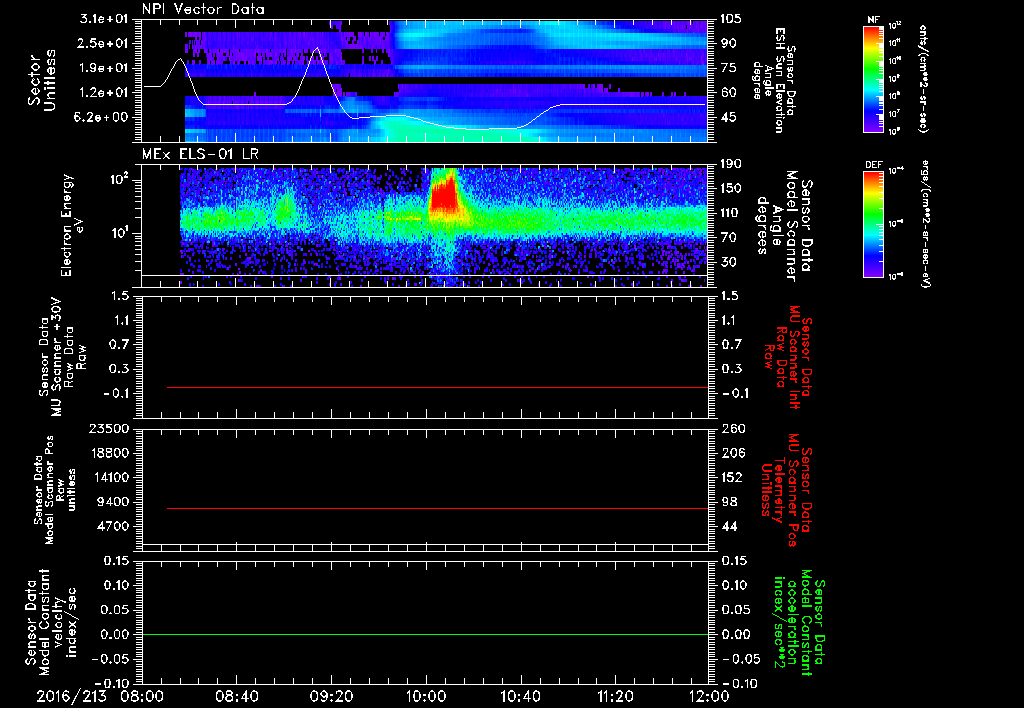Click the 105 degree elevation tick label
Image resolution: width=1024 pixels, height=708 pixels.
pyautogui.click(x=730, y=19)
